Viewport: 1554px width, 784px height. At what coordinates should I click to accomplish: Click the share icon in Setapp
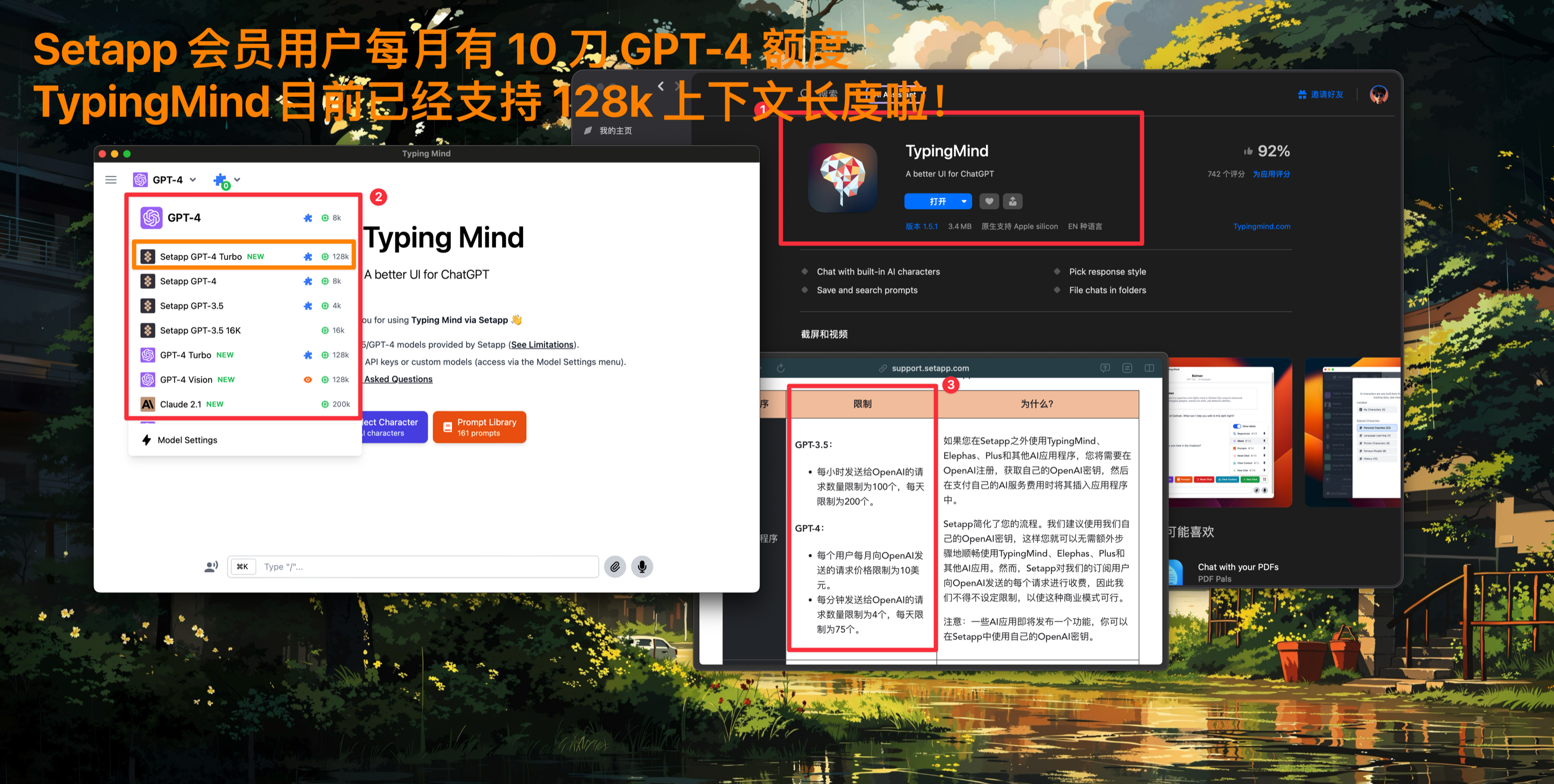[1013, 201]
